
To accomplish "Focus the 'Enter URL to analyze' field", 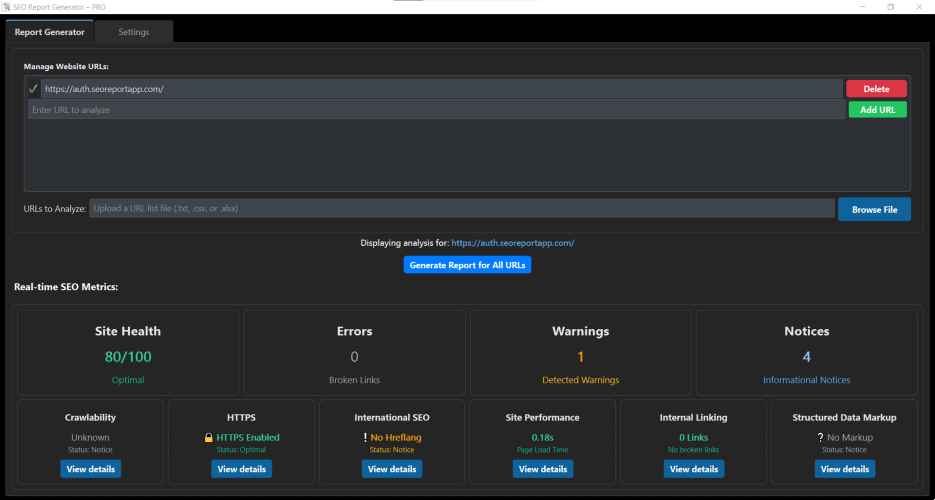I will click(436, 110).
